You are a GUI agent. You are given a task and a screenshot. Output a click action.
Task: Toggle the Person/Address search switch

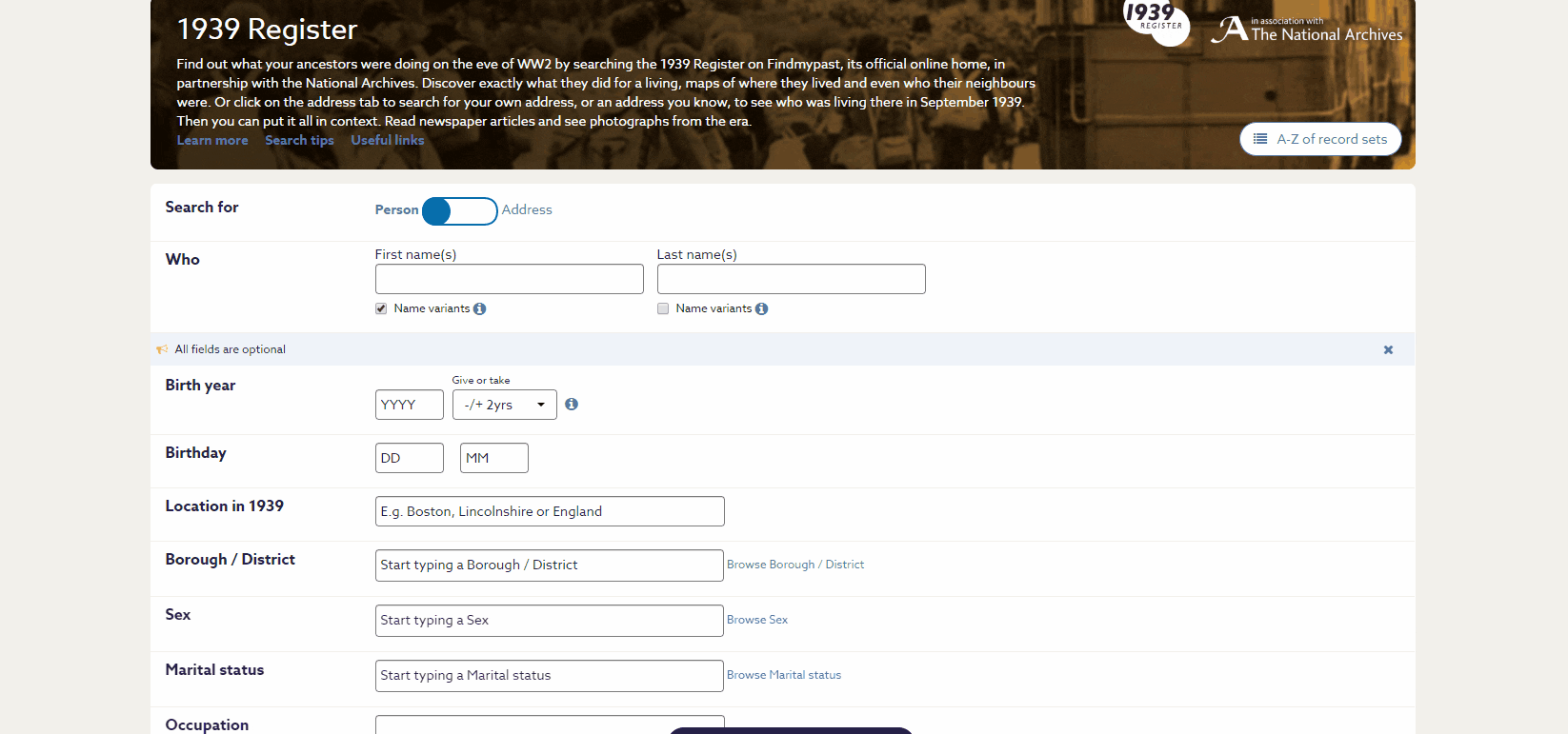point(460,210)
